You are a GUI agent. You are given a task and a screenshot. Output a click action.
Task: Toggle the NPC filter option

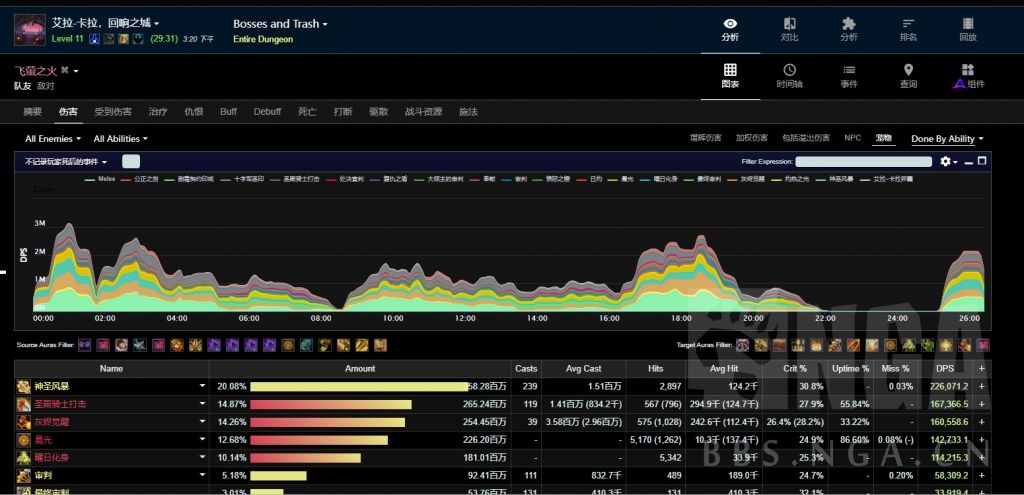852,138
